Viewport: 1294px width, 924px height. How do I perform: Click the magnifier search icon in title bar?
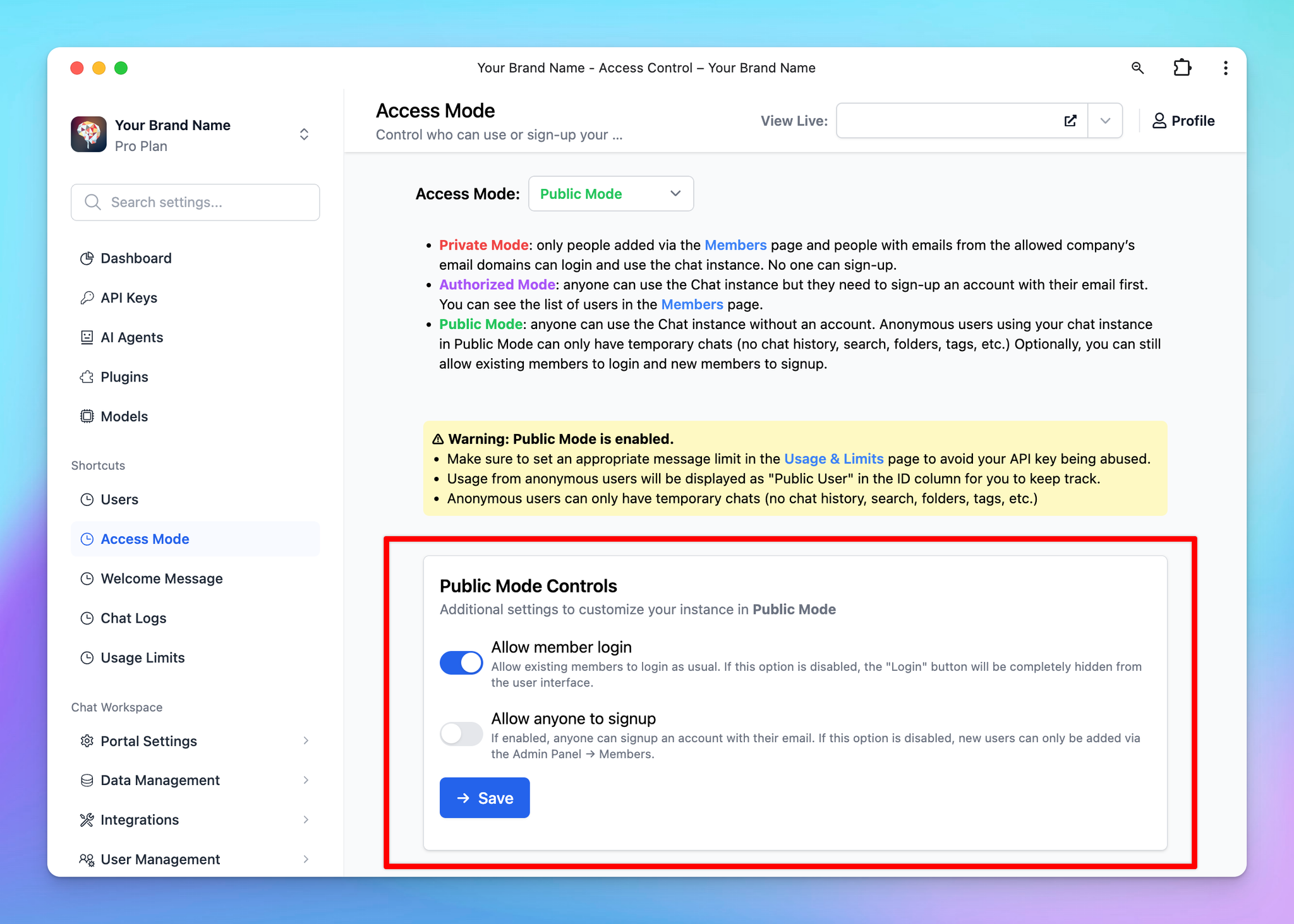1137,68
